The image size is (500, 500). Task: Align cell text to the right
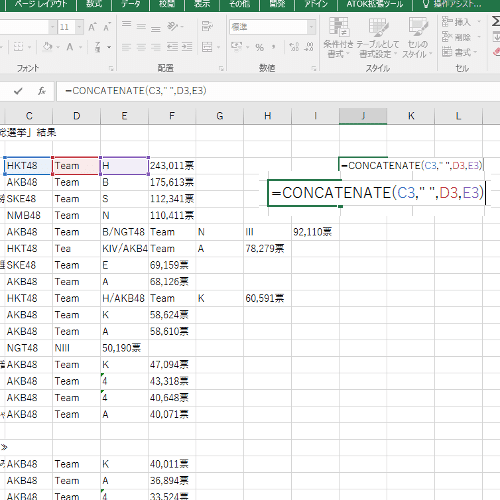(156, 47)
